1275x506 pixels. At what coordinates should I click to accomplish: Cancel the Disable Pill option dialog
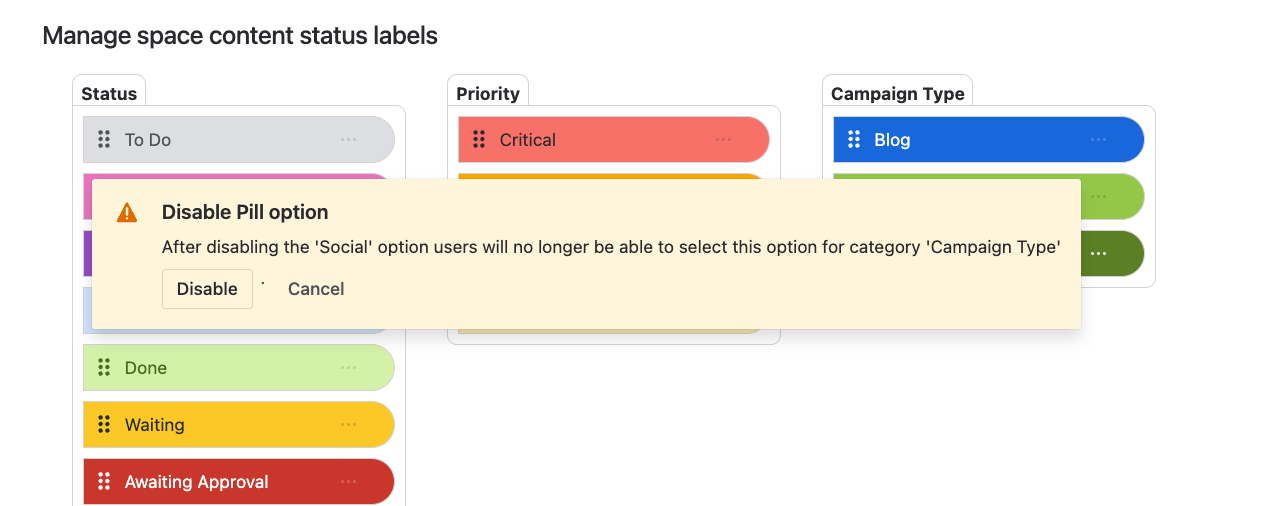pos(316,289)
